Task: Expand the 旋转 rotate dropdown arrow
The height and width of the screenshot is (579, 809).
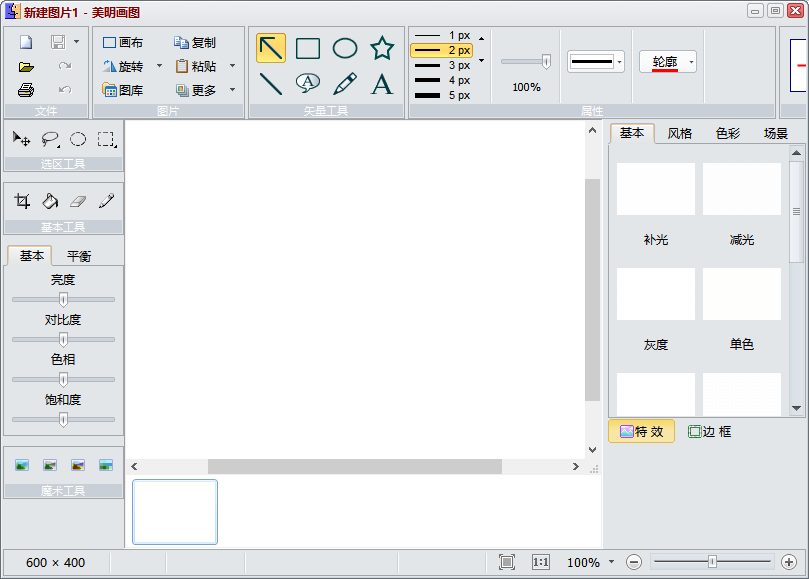Action: pyautogui.click(x=159, y=67)
